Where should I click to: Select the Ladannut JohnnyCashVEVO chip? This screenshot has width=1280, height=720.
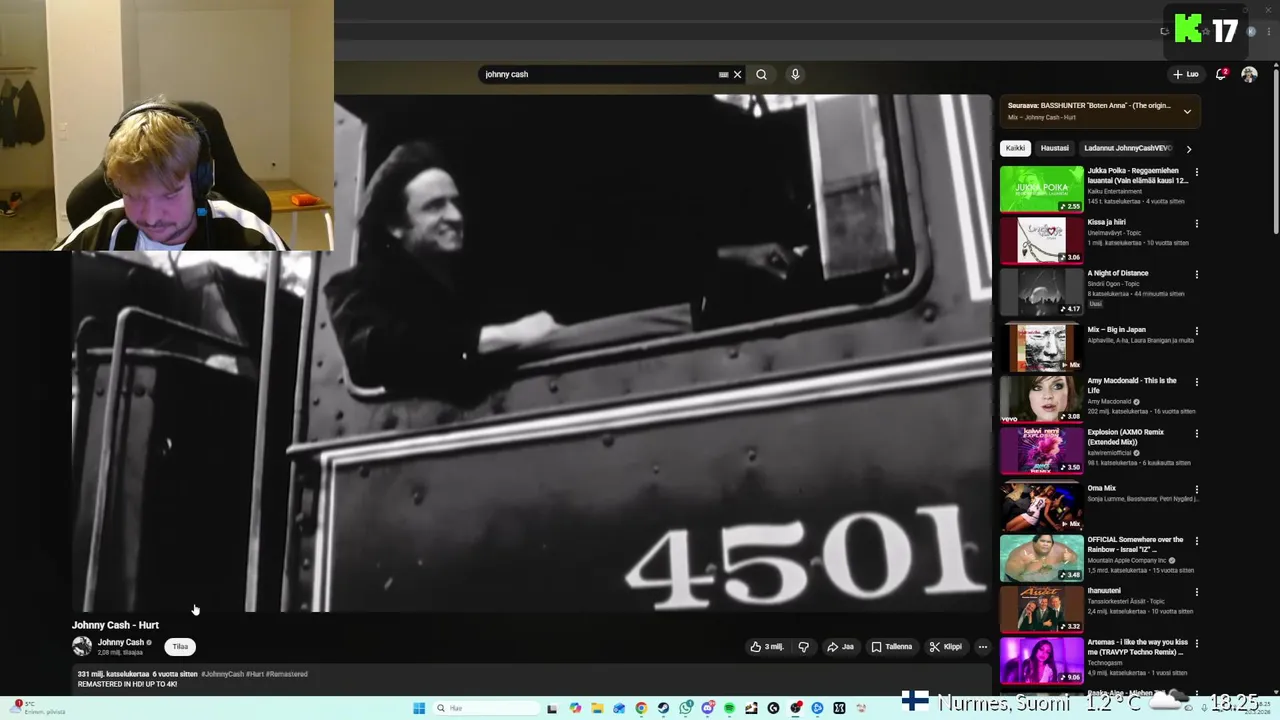(x=1127, y=148)
